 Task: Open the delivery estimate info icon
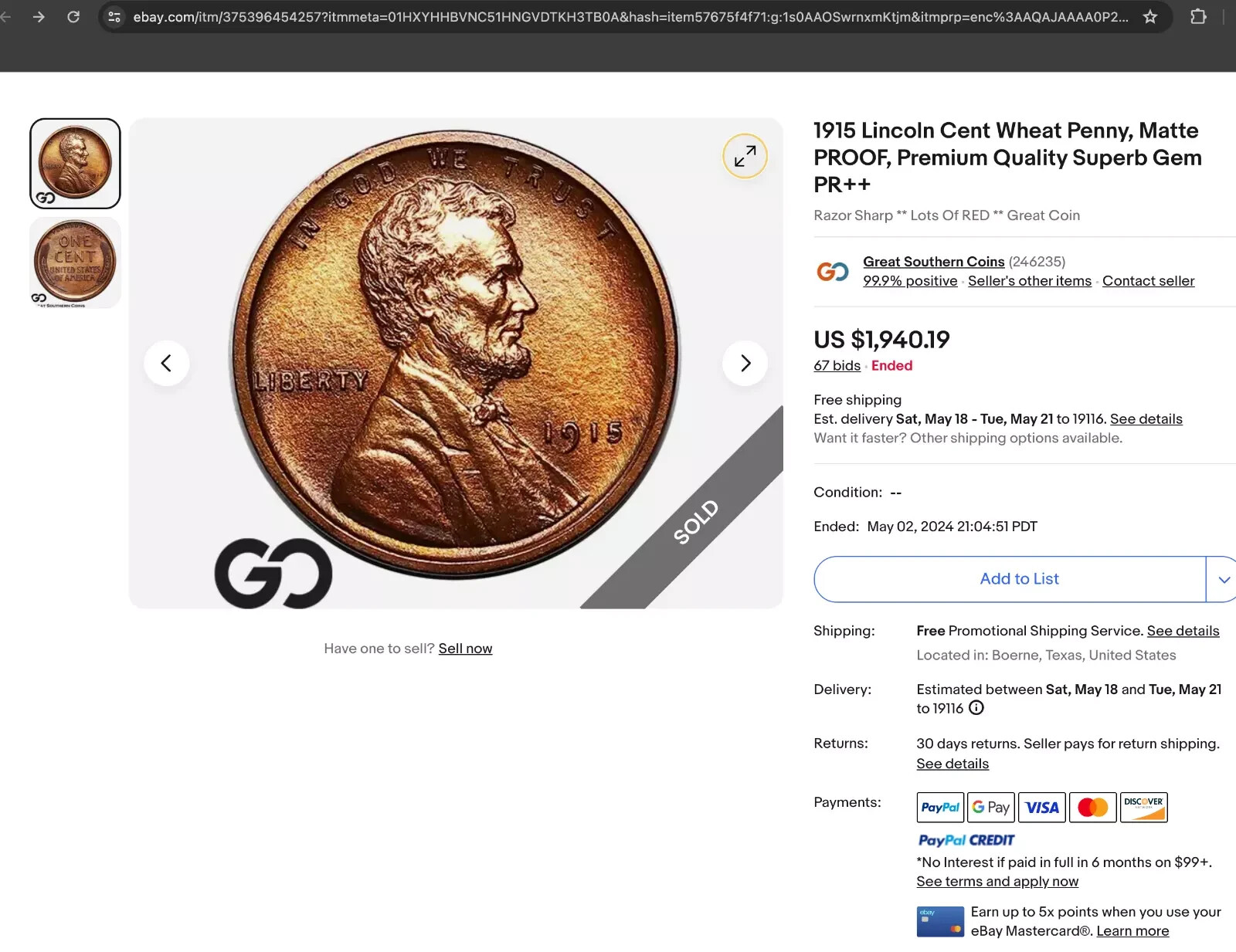[976, 708]
